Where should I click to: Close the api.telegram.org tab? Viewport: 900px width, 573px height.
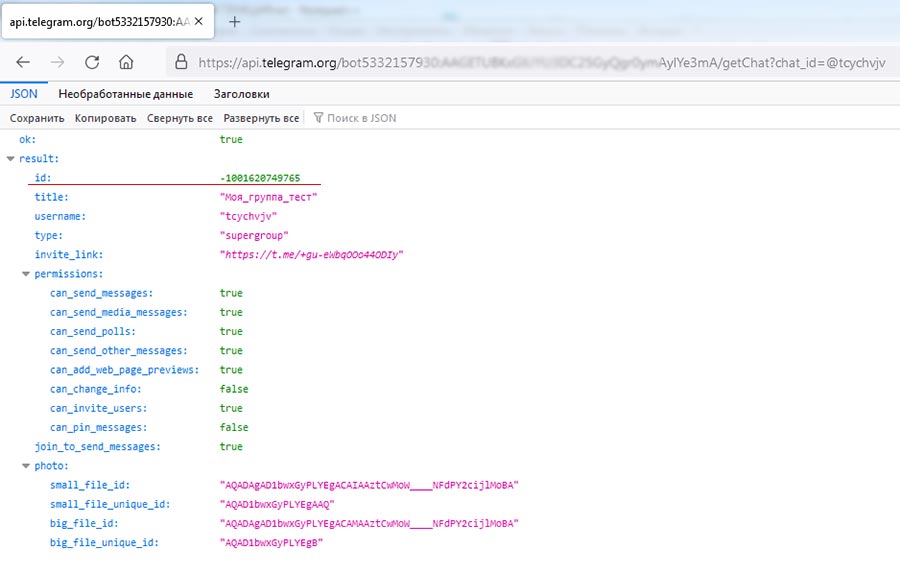tap(199, 21)
